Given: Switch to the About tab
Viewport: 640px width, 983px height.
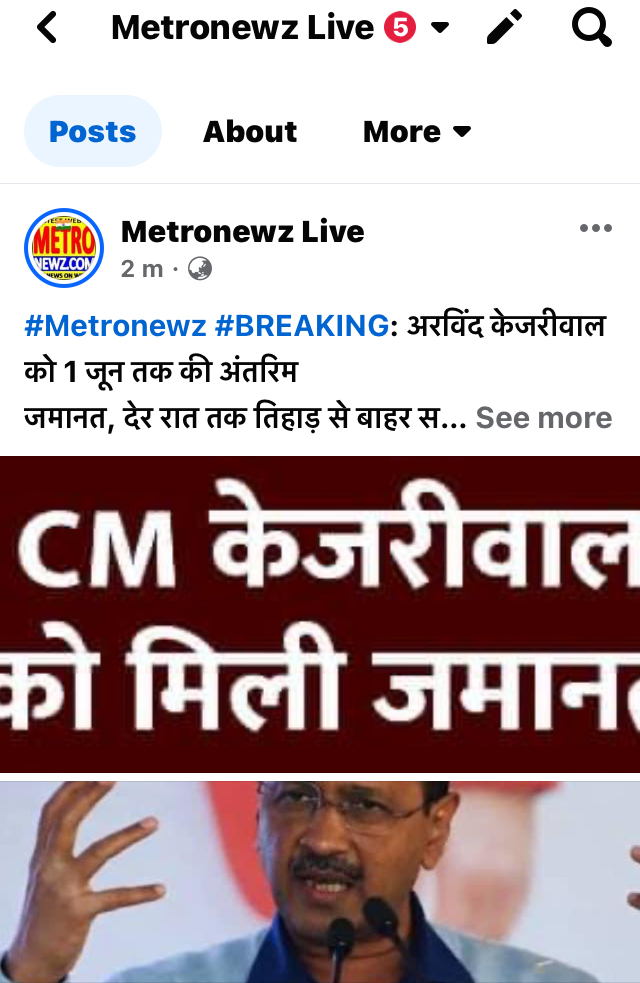Looking at the screenshot, I should 249,132.
